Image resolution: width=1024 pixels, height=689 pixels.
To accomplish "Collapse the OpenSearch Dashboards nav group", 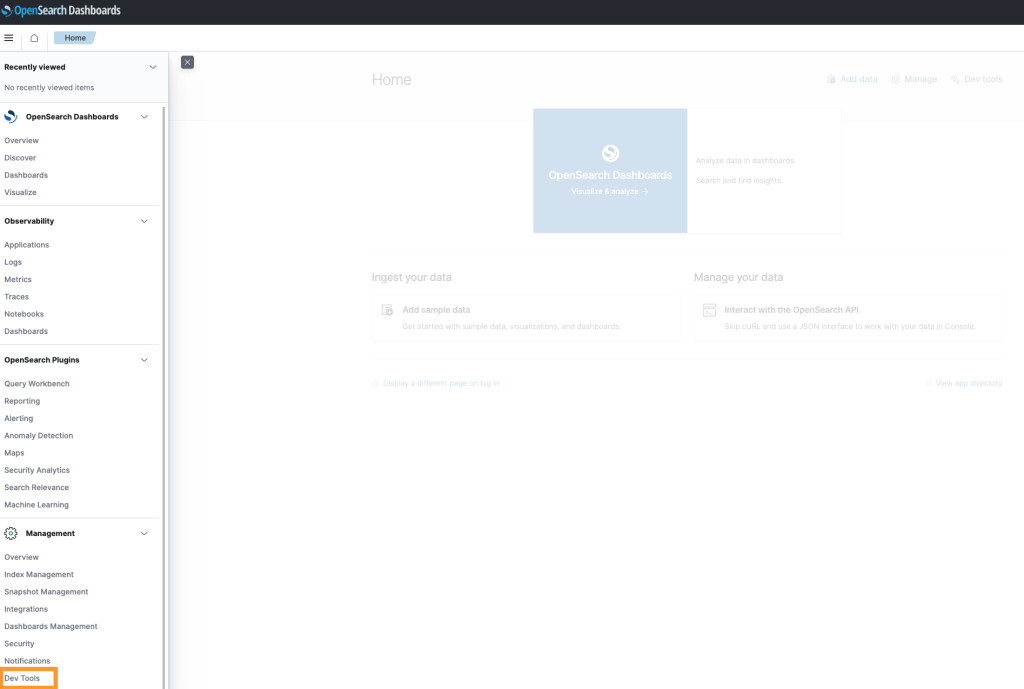I will click(x=144, y=117).
